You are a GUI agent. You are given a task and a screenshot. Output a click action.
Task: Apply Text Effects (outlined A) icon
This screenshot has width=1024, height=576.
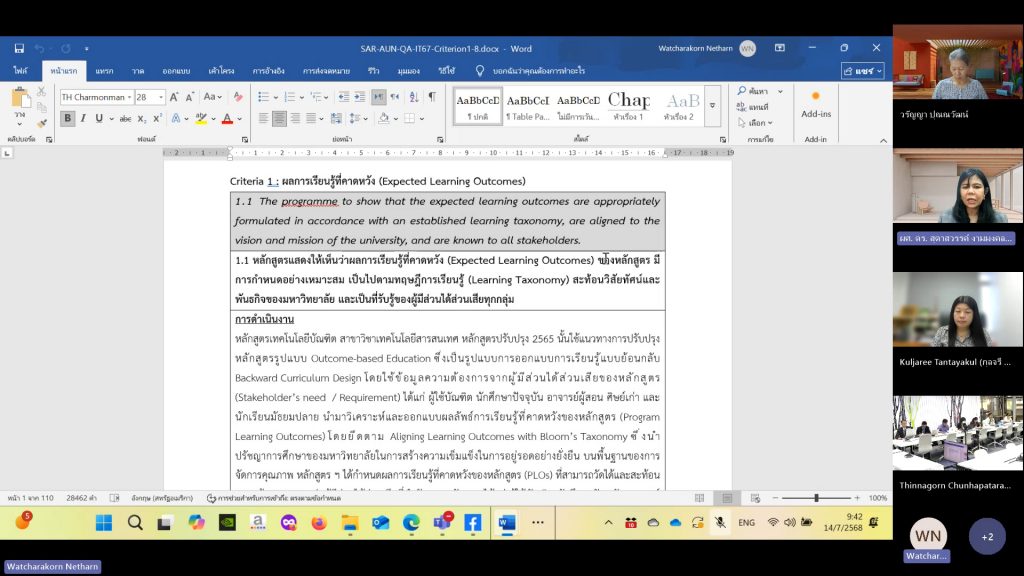(x=176, y=119)
